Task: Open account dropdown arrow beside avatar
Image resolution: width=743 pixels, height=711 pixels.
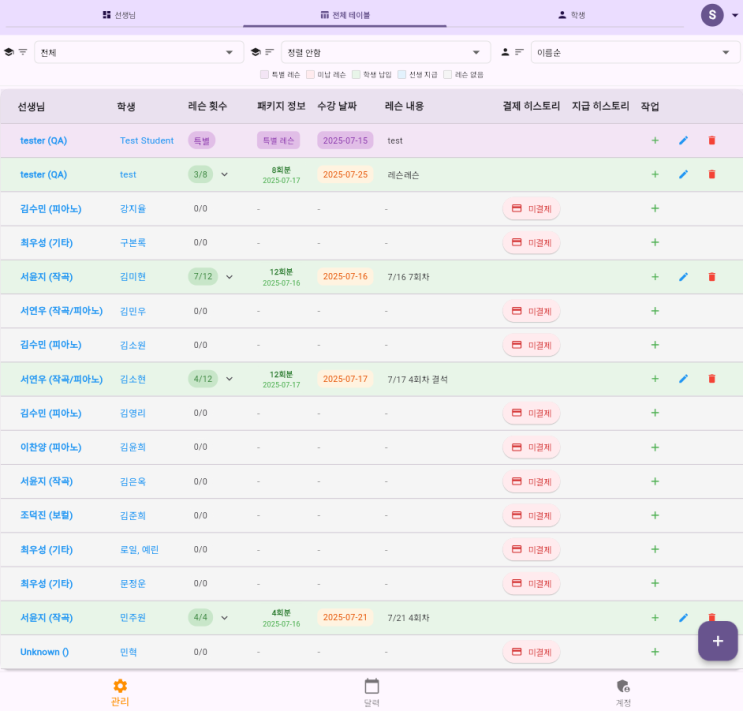Action: coord(735,15)
